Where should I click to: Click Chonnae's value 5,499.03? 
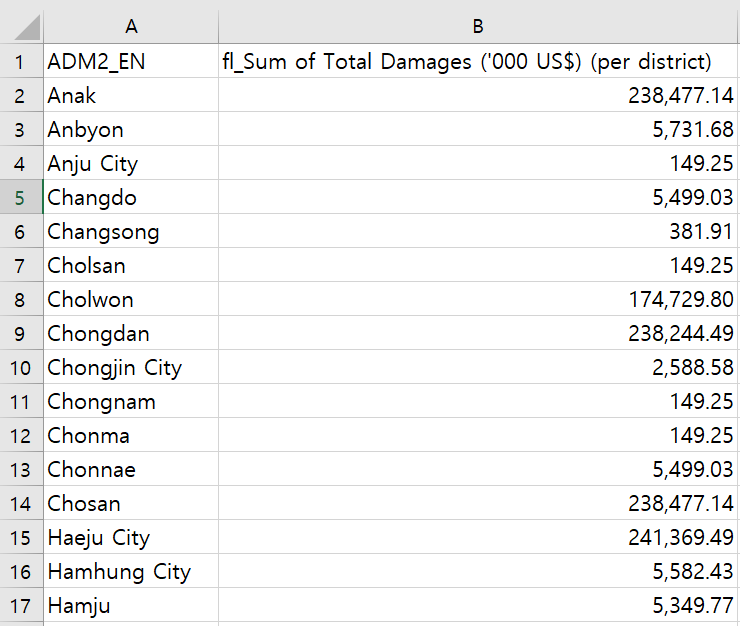tap(478, 469)
